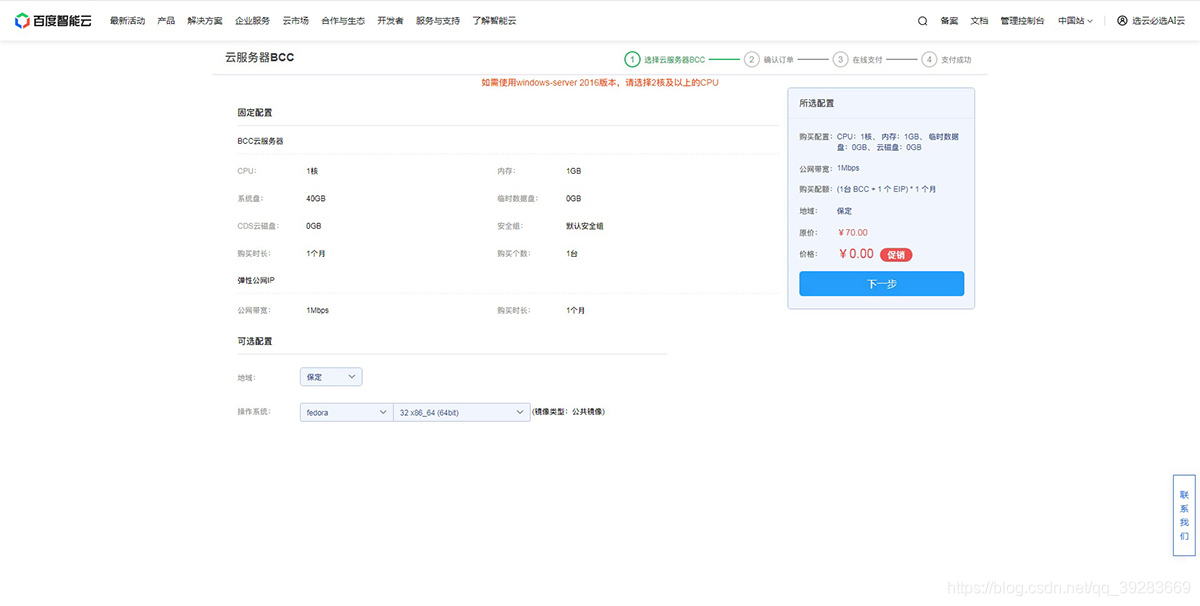The width and height of the screenshot is (1200, 606).
Task: Click the red windows-server 2016 notice text
Action: point(600,83)
